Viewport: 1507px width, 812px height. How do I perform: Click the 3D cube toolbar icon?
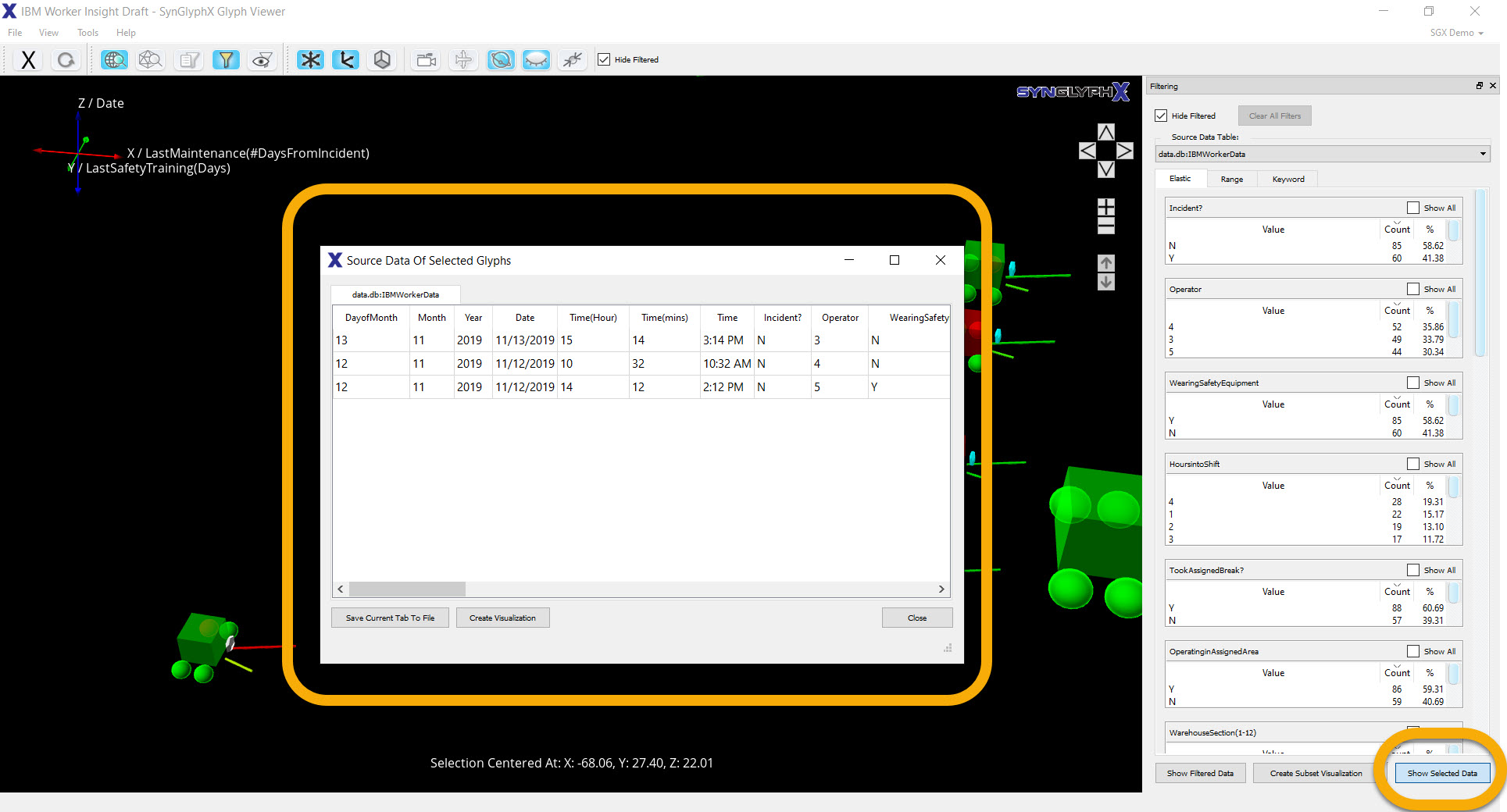[x=382, y=60]
